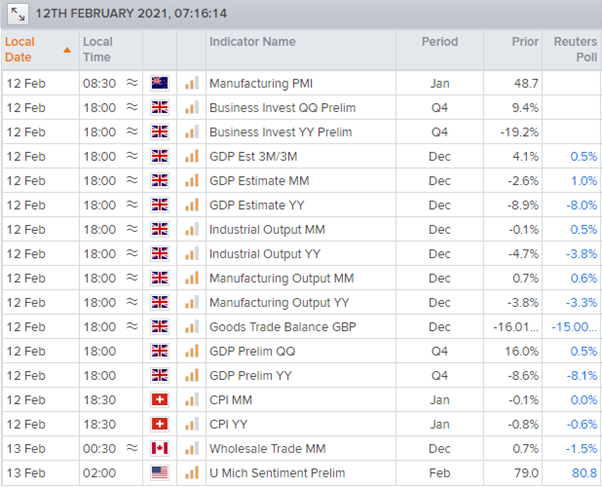Click the Swiss flag in CPI MM row
The height and width of the screenshot is (487, 602).
click(159, 400)
